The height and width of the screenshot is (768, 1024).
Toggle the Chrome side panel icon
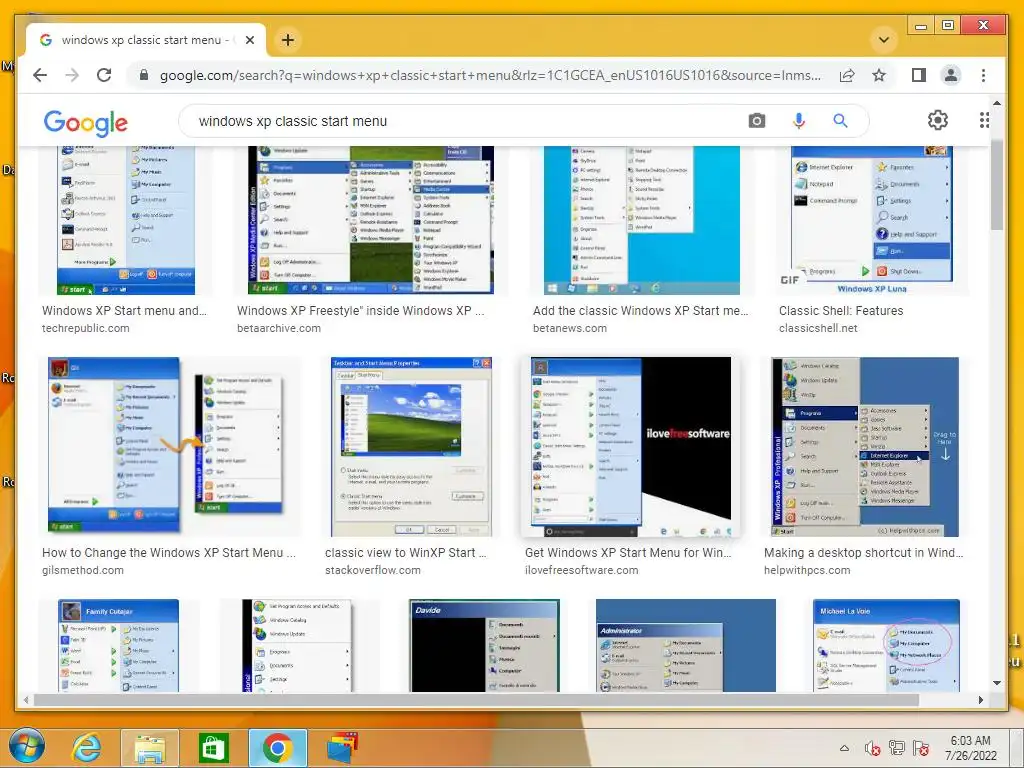click(919, 75)
